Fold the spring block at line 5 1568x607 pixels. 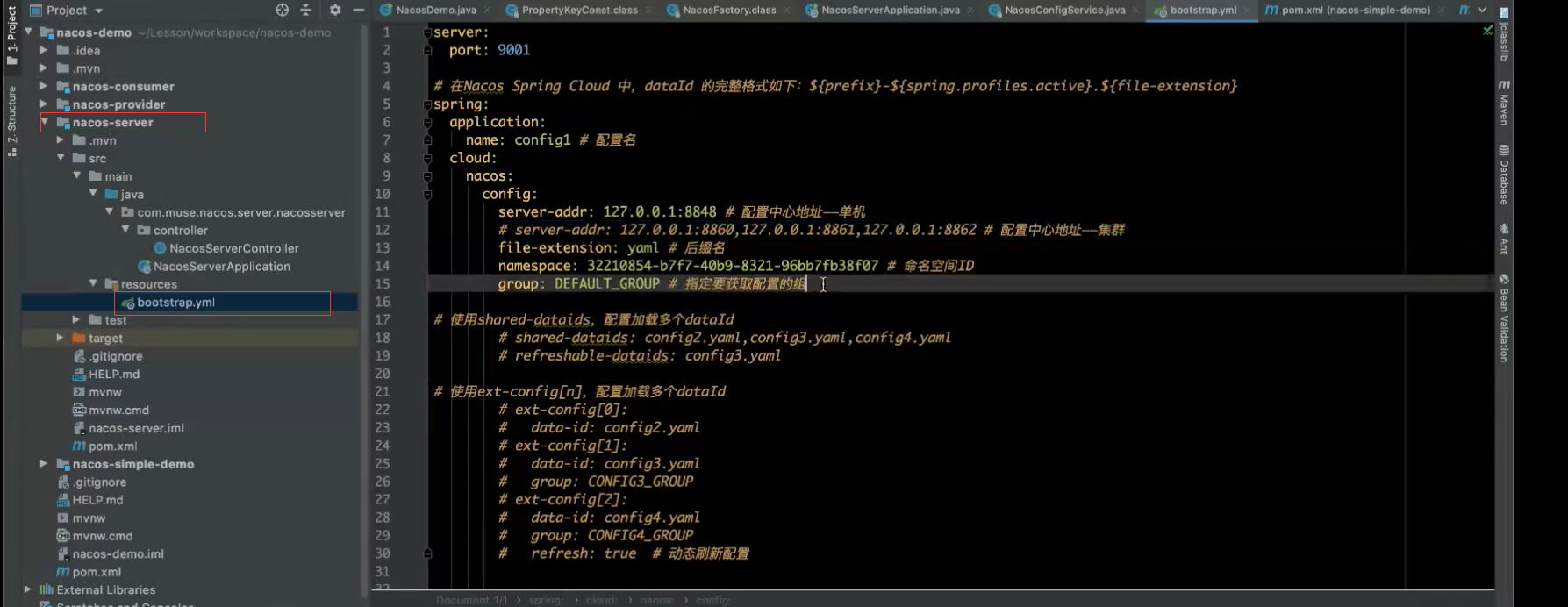pos(428,104)
